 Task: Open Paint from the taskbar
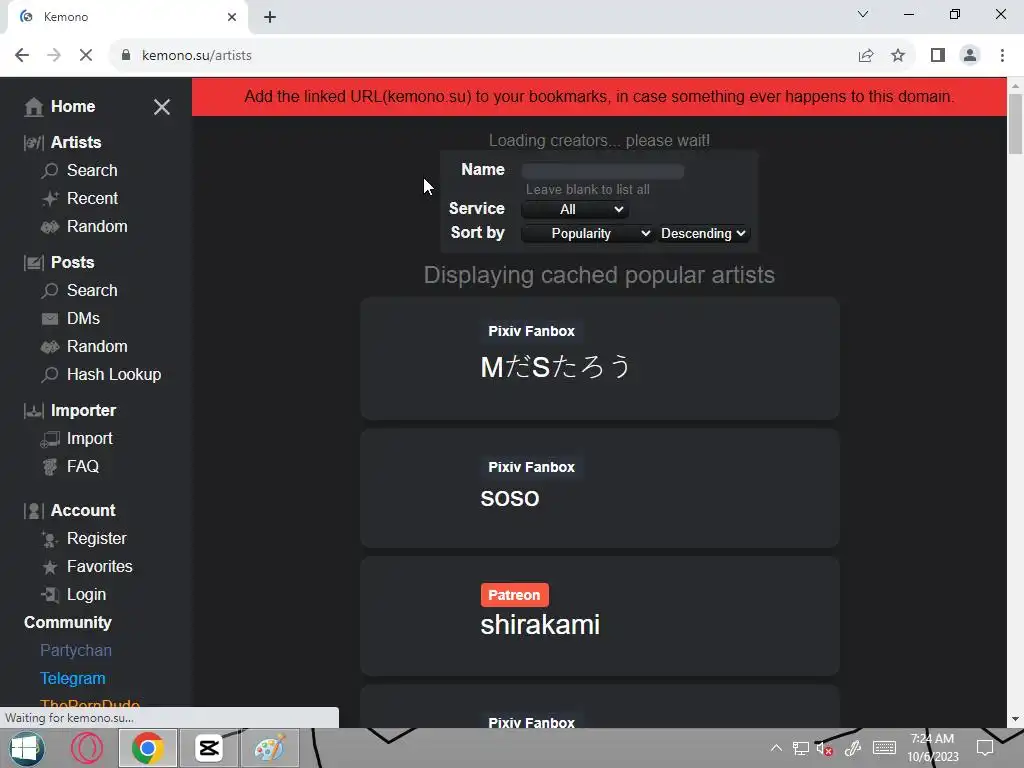pos(270,748)
